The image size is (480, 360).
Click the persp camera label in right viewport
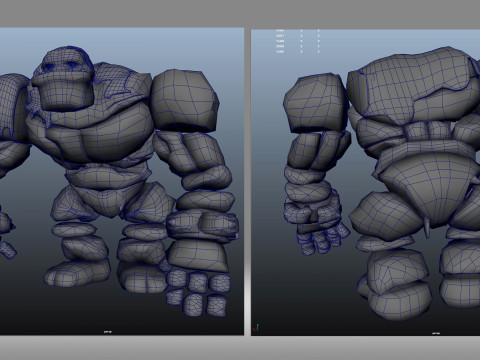tap(436, 333)
